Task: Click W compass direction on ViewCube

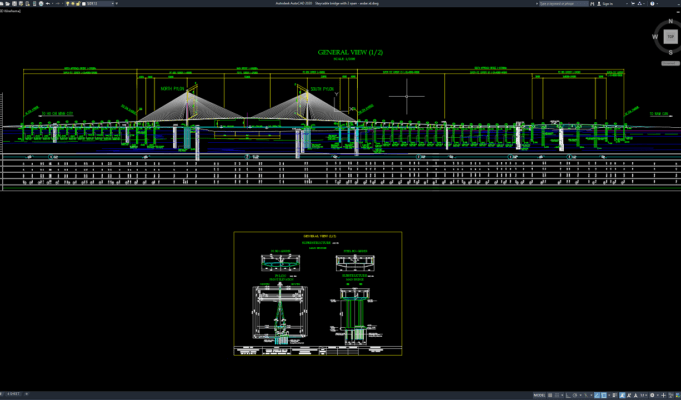Action: coord(655,36)
